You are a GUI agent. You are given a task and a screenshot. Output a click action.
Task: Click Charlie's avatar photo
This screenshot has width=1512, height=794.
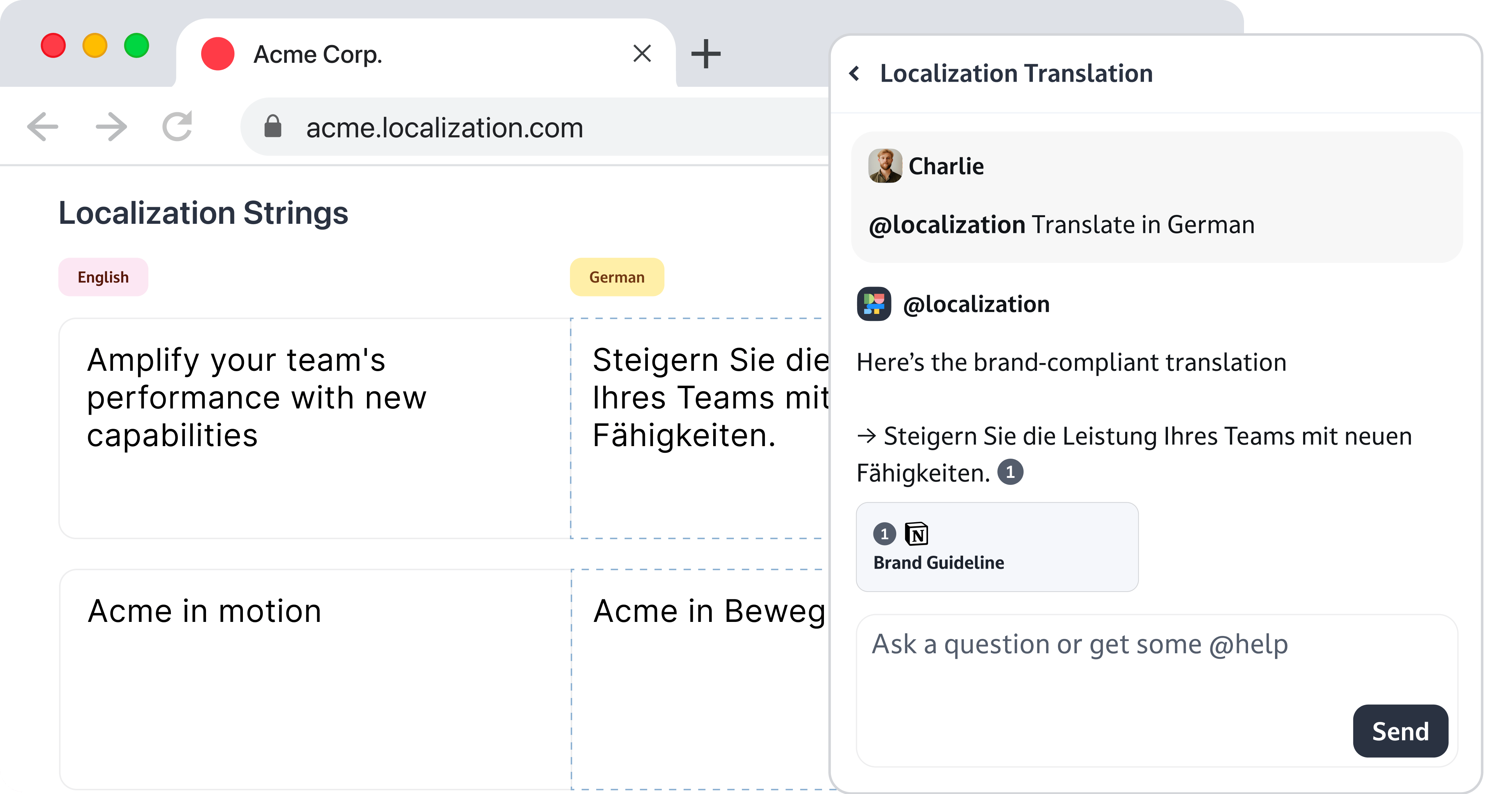pyautogui.click(x=885, y=165)
